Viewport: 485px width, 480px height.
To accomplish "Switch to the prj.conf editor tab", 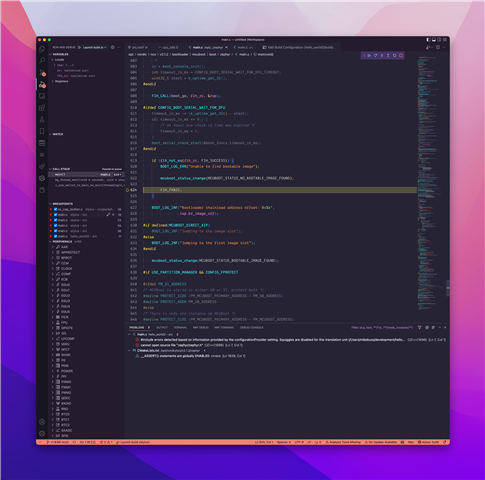I will (x=140, y=47).
